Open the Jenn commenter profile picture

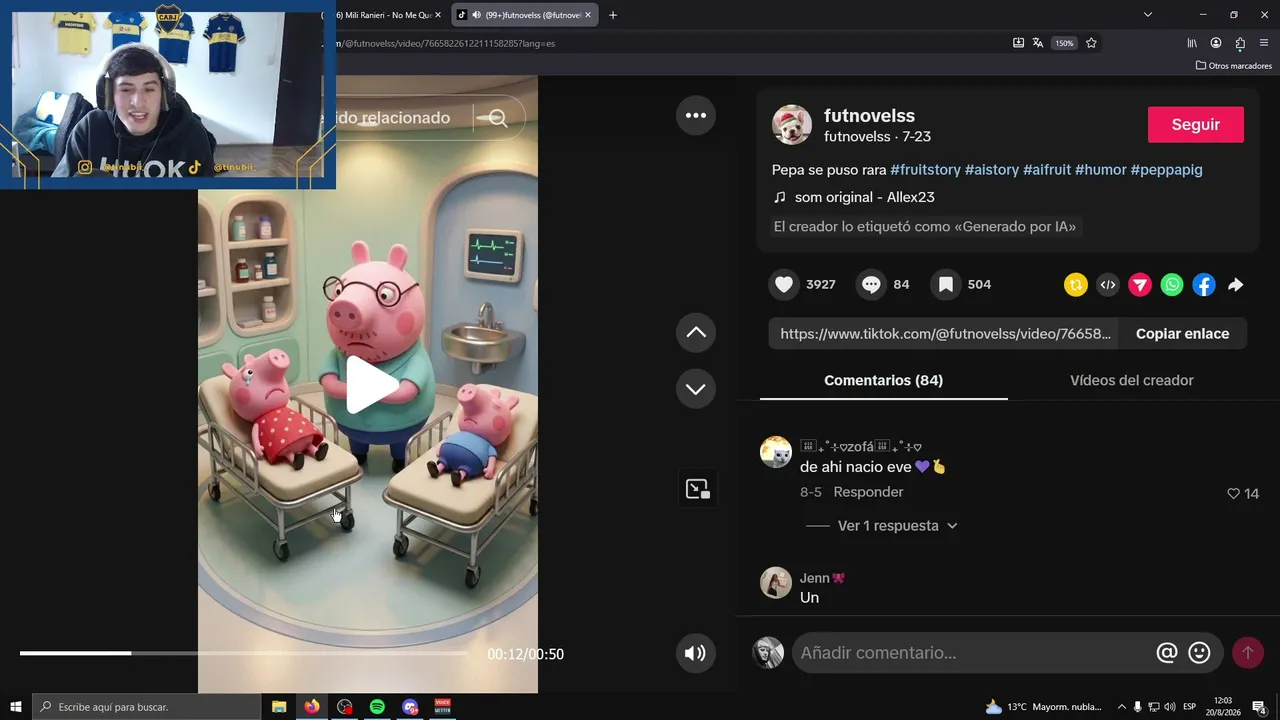pos(776,583)
